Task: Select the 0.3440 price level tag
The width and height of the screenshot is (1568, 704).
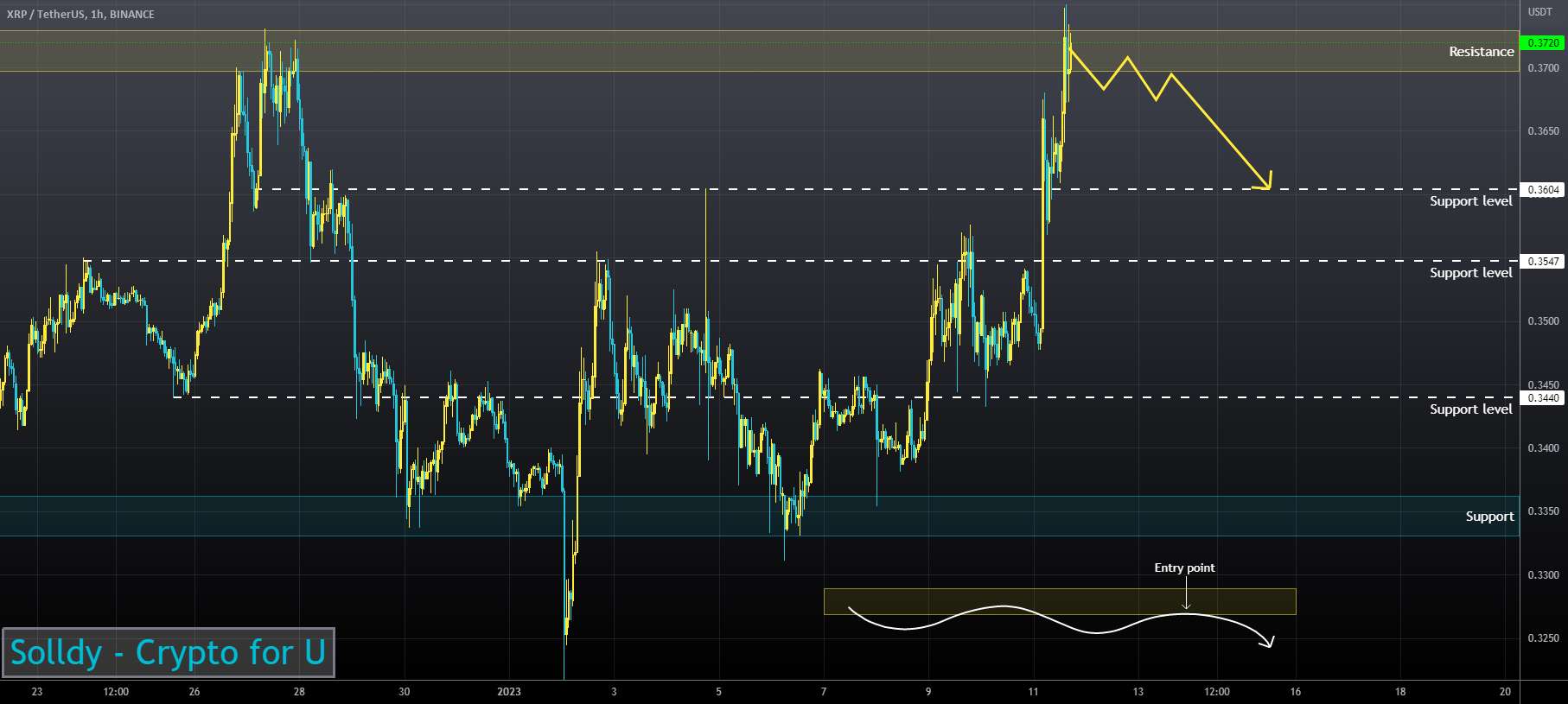Action: tap(1543, 397)
